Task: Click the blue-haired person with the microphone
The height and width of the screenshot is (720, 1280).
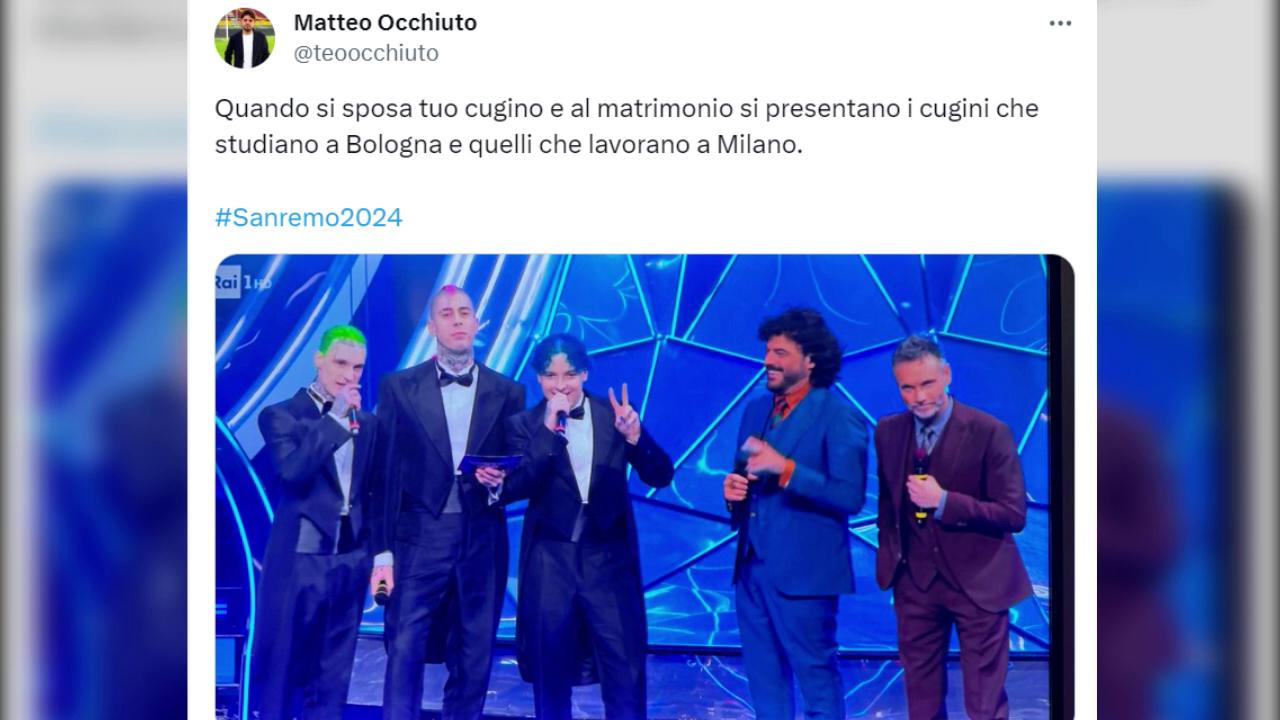Action: (580, 520)
